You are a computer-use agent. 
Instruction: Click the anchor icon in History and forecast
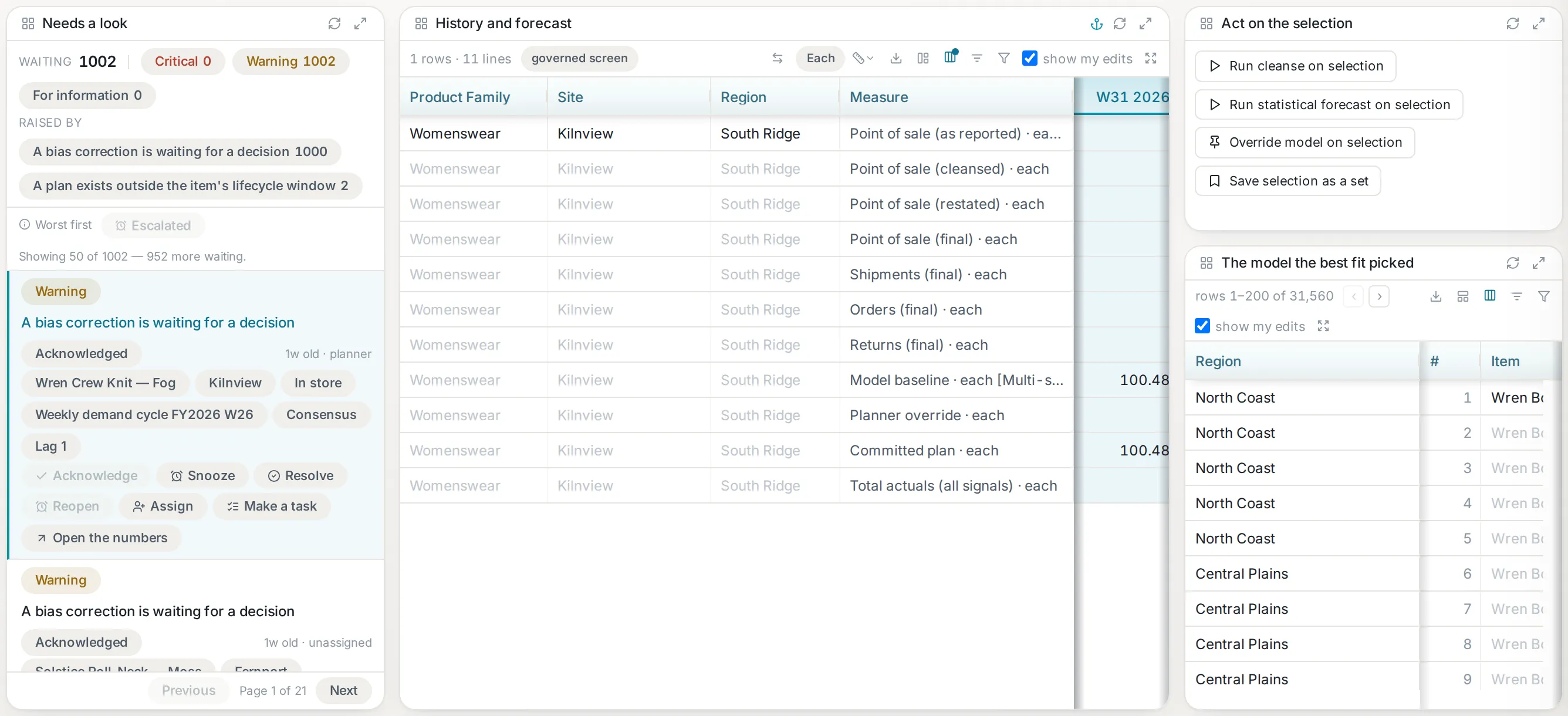pos(1096,23)
